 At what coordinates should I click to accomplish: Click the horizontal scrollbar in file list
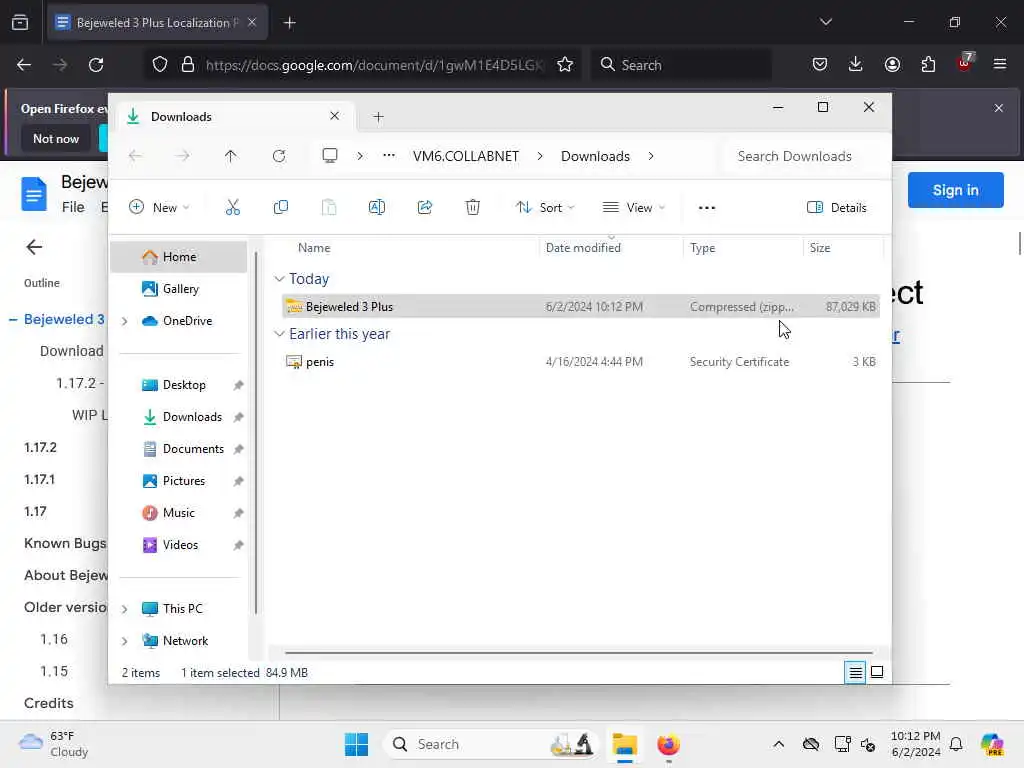(x=579, y=652)
